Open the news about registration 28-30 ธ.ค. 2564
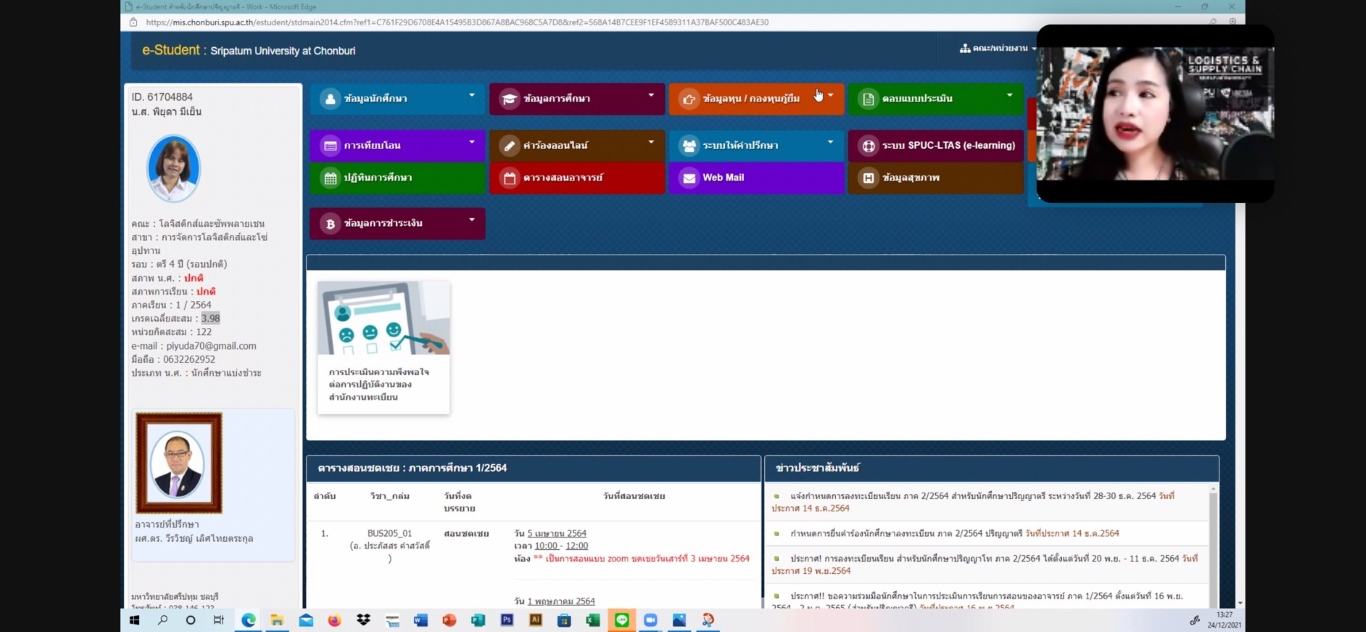This screenshot has width=1366, height=632. [975, 502]
